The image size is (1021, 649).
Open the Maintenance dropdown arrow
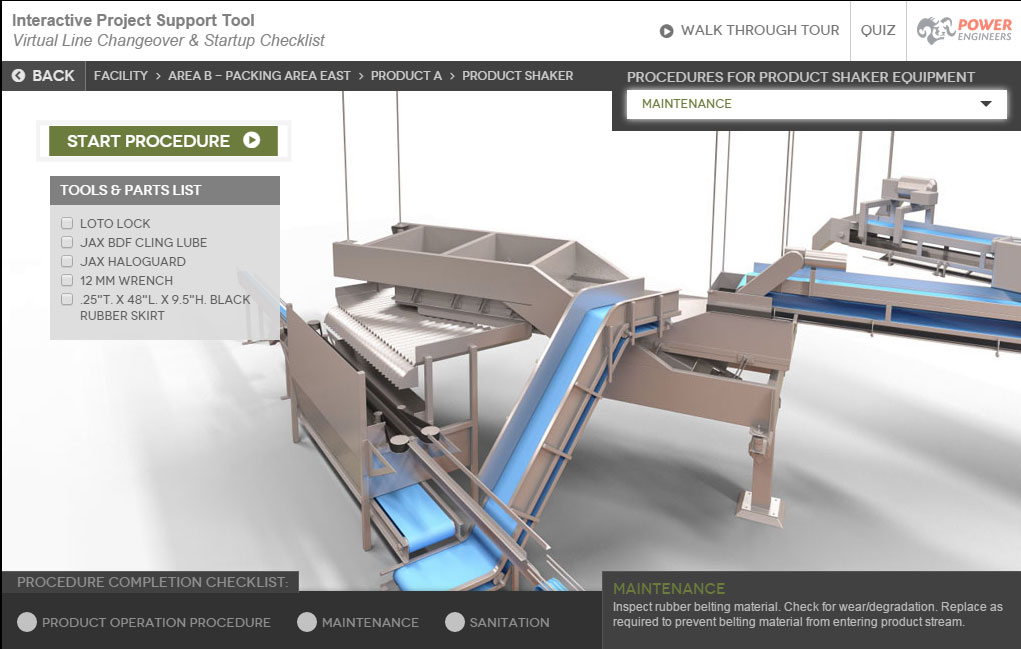[x=986, y=104]
